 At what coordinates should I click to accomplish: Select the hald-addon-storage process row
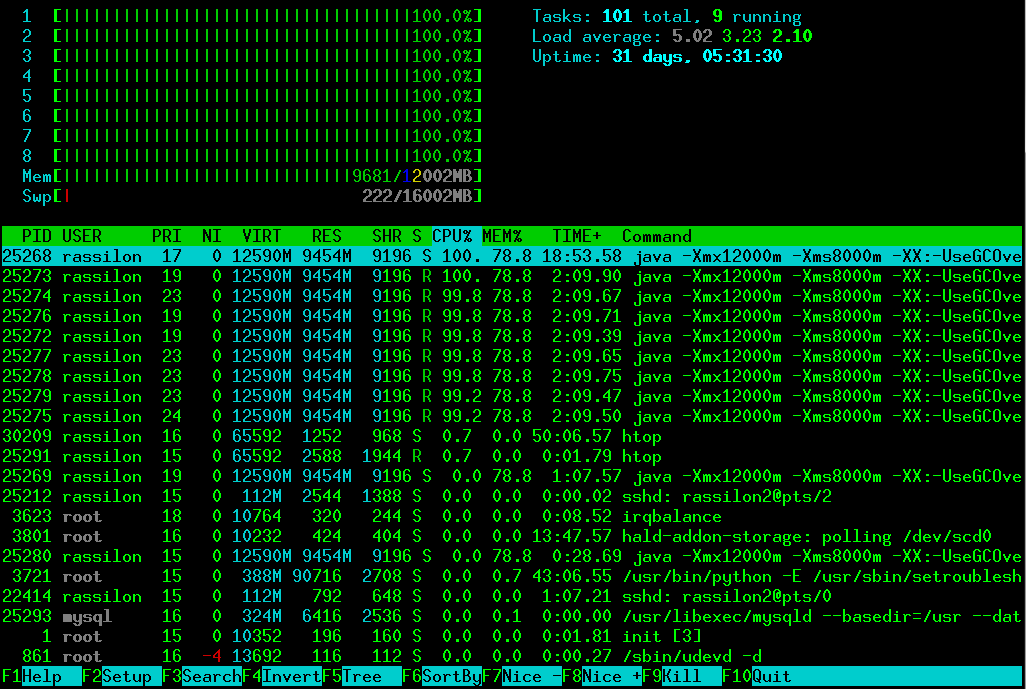click(x=512, y=536)
